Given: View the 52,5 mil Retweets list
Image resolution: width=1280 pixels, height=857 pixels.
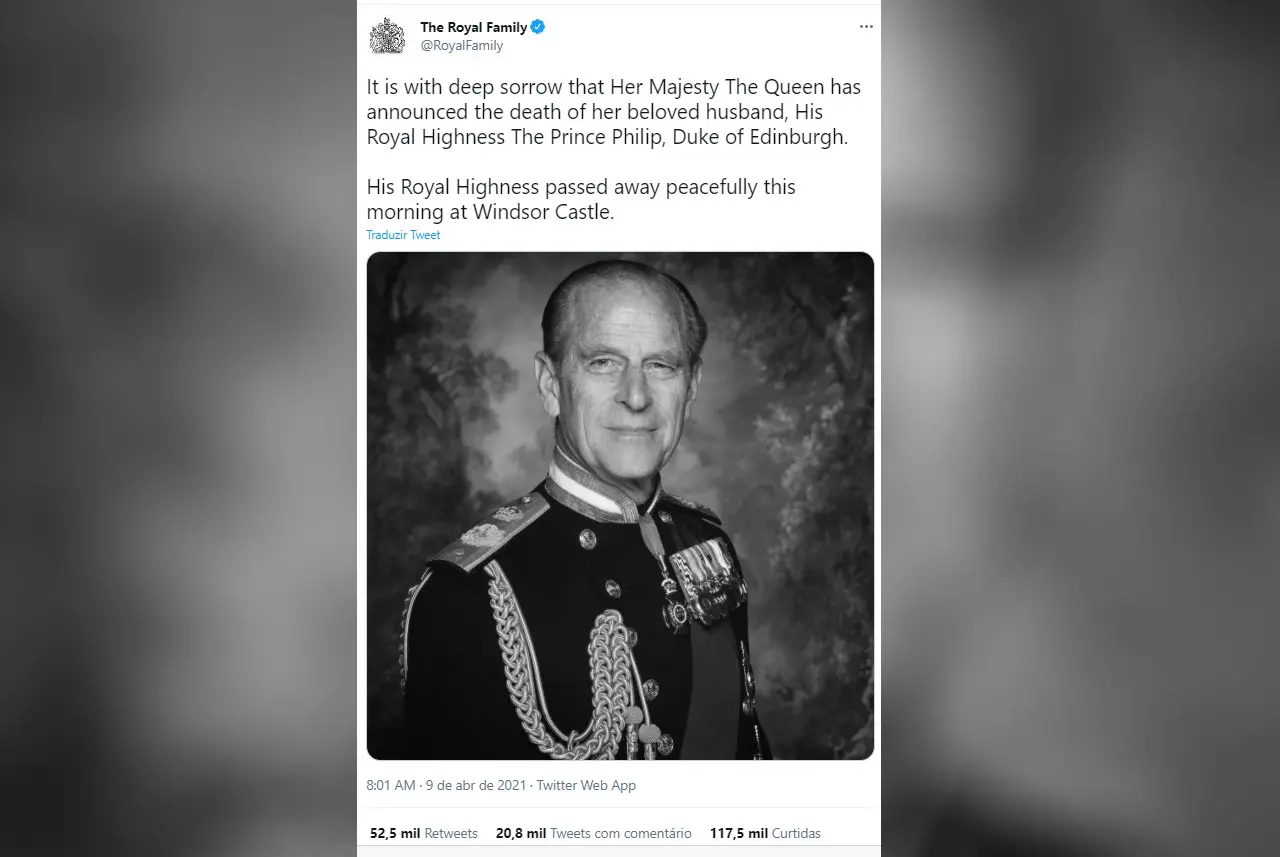Looking at the screenshot, I should click(424, 833).
